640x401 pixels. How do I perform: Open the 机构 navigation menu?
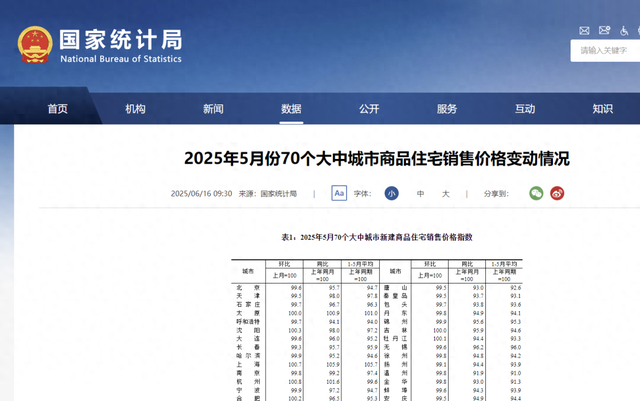pyautogui.click(x=136, y=109)
